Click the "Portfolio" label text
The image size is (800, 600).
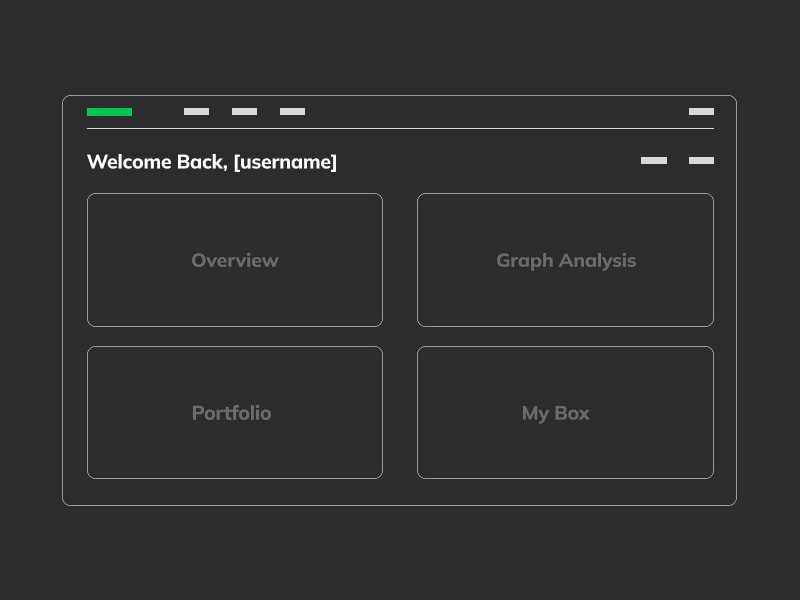[x=231, y=413]
